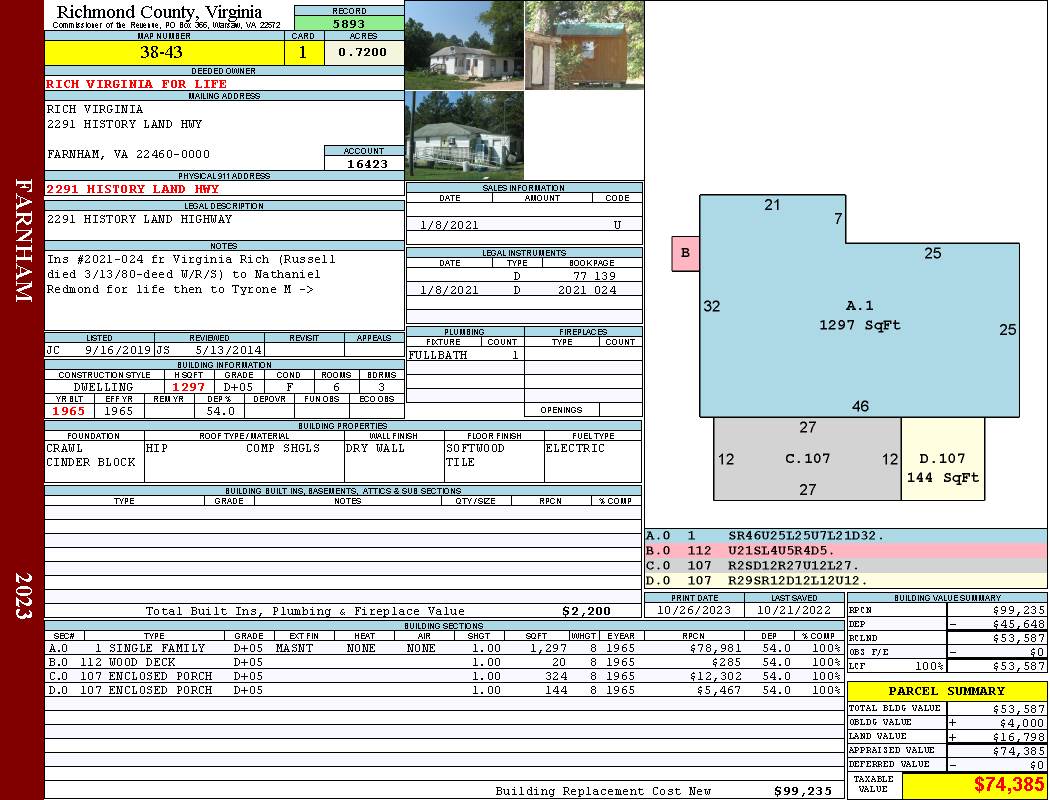Select fuel type ELECTRIC

coord(575,448)
